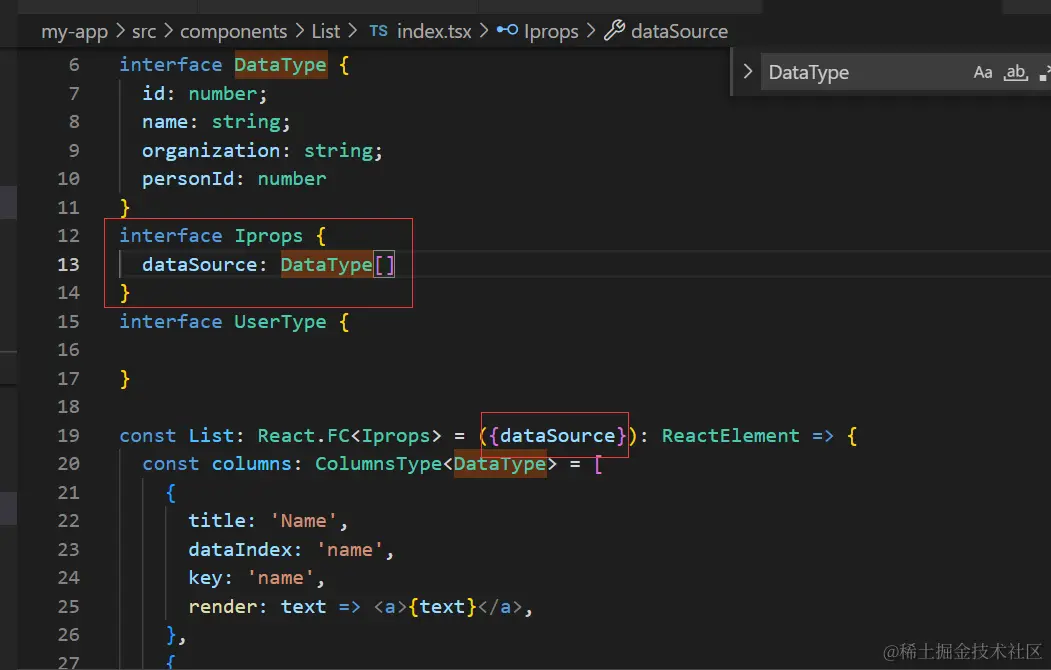
Task: Click 'organization' property name
Action: point(211,151)
